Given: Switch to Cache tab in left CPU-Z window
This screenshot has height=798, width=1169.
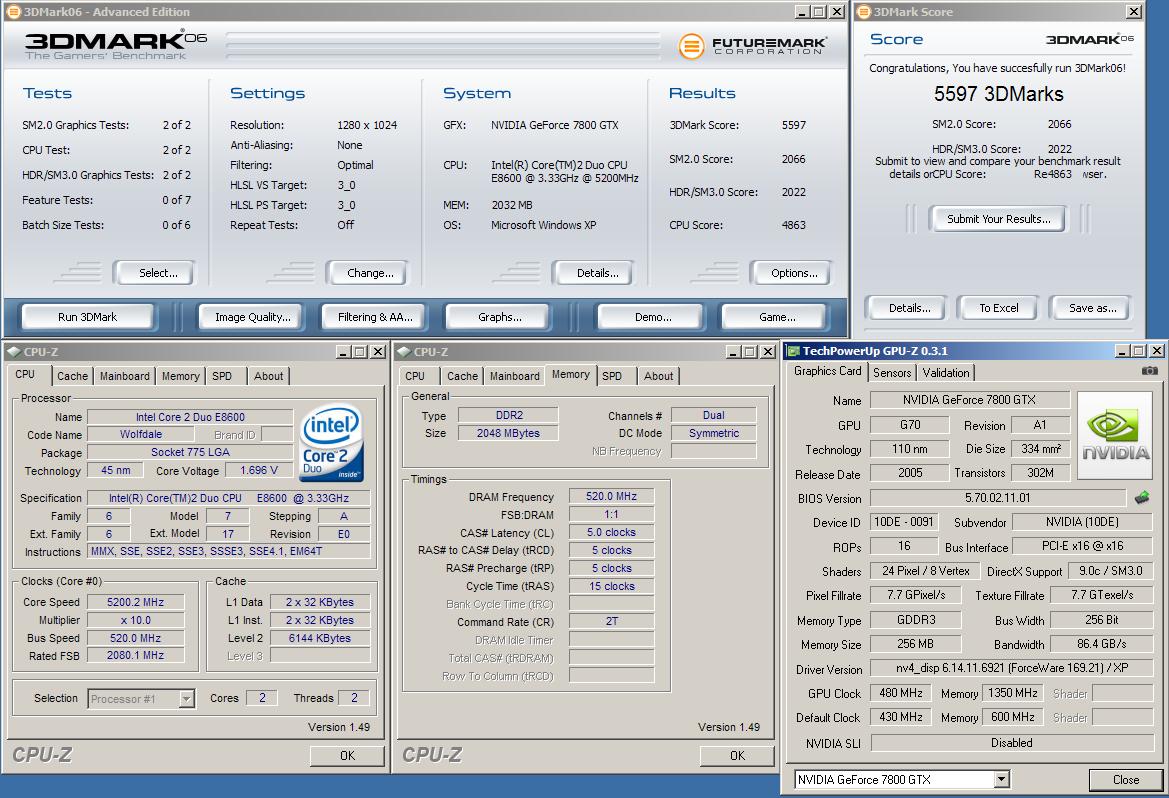Looking at the screenshot, I should (x=72, y=376).
